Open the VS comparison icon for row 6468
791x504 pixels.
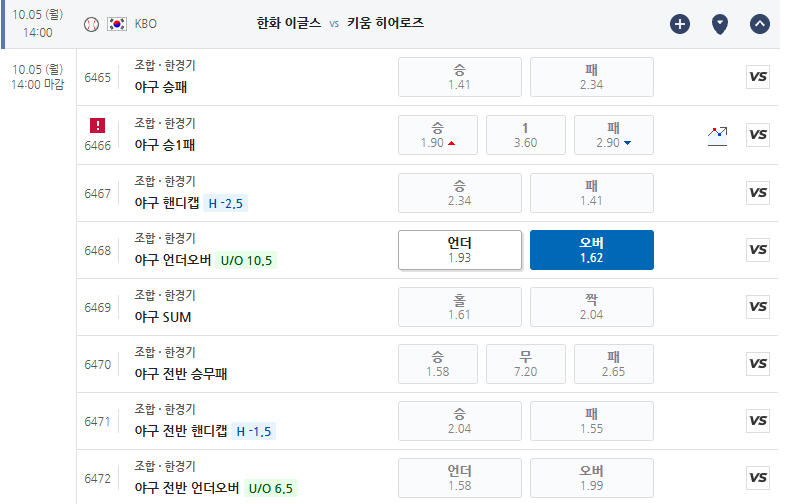pos(758,250)
